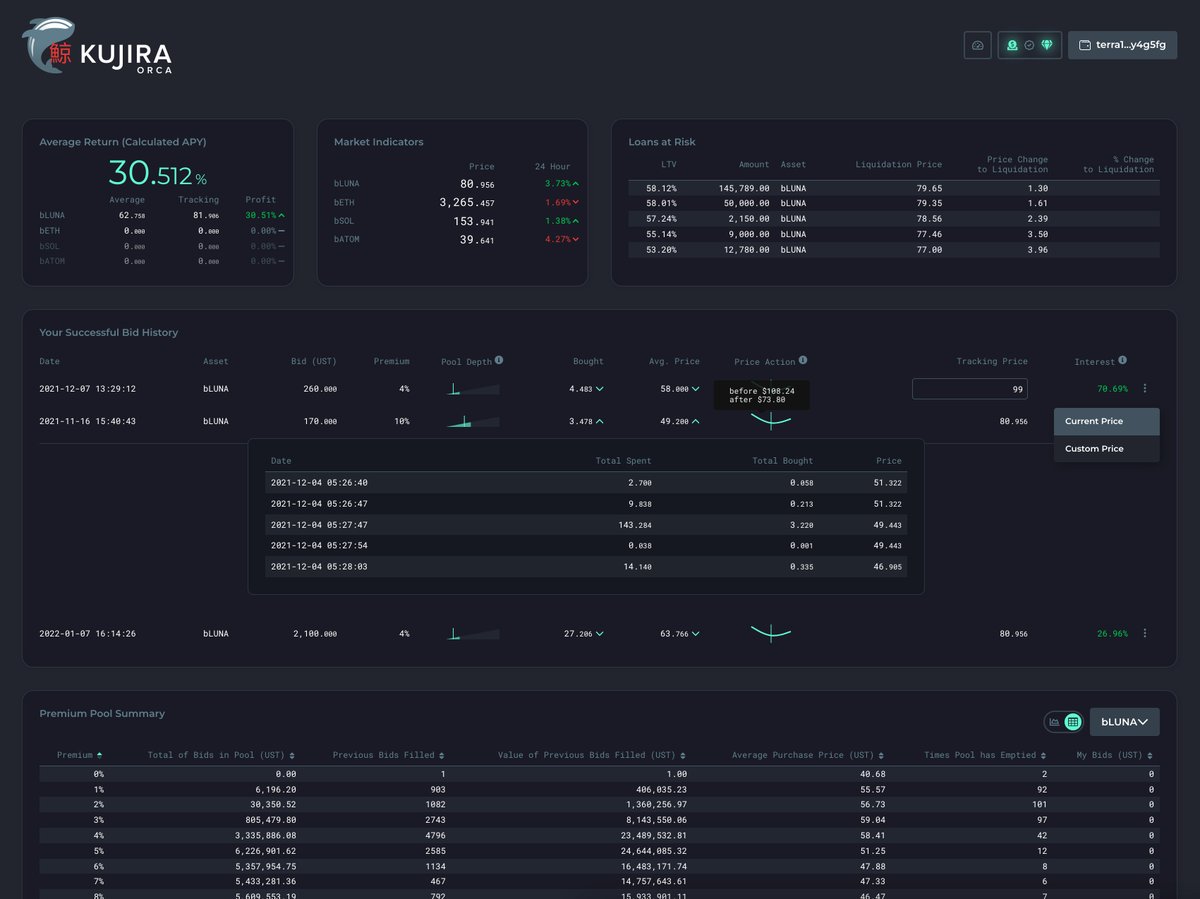Click pool depth chart for 170.000 bid
The image size is (1200, 899).
(x=473, y=421)
